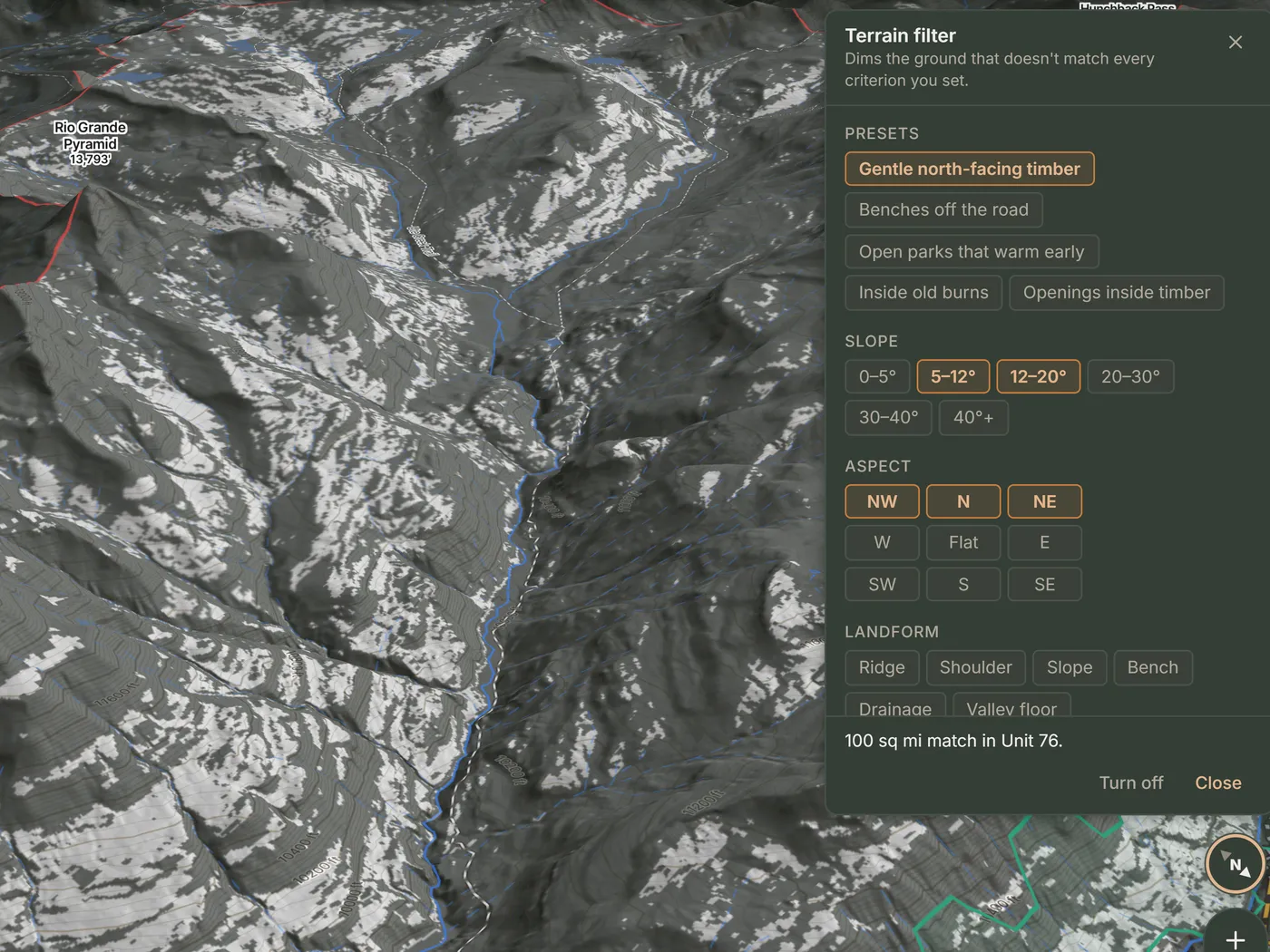Filter by Slope landform
This screenshot has height=952, width=1270.
(x=1070, y=667)
